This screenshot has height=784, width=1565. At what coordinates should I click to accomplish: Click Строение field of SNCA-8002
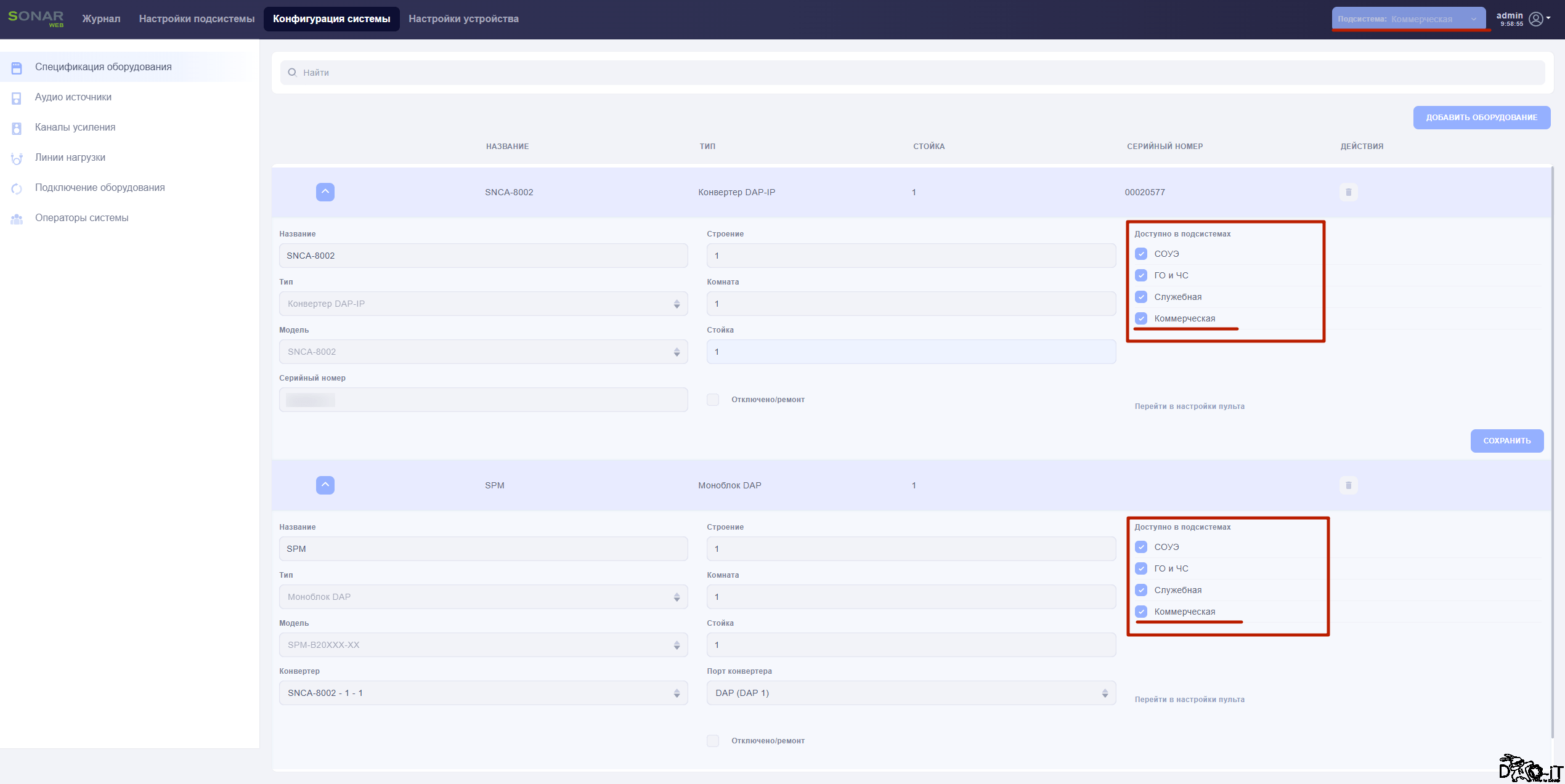911,256
